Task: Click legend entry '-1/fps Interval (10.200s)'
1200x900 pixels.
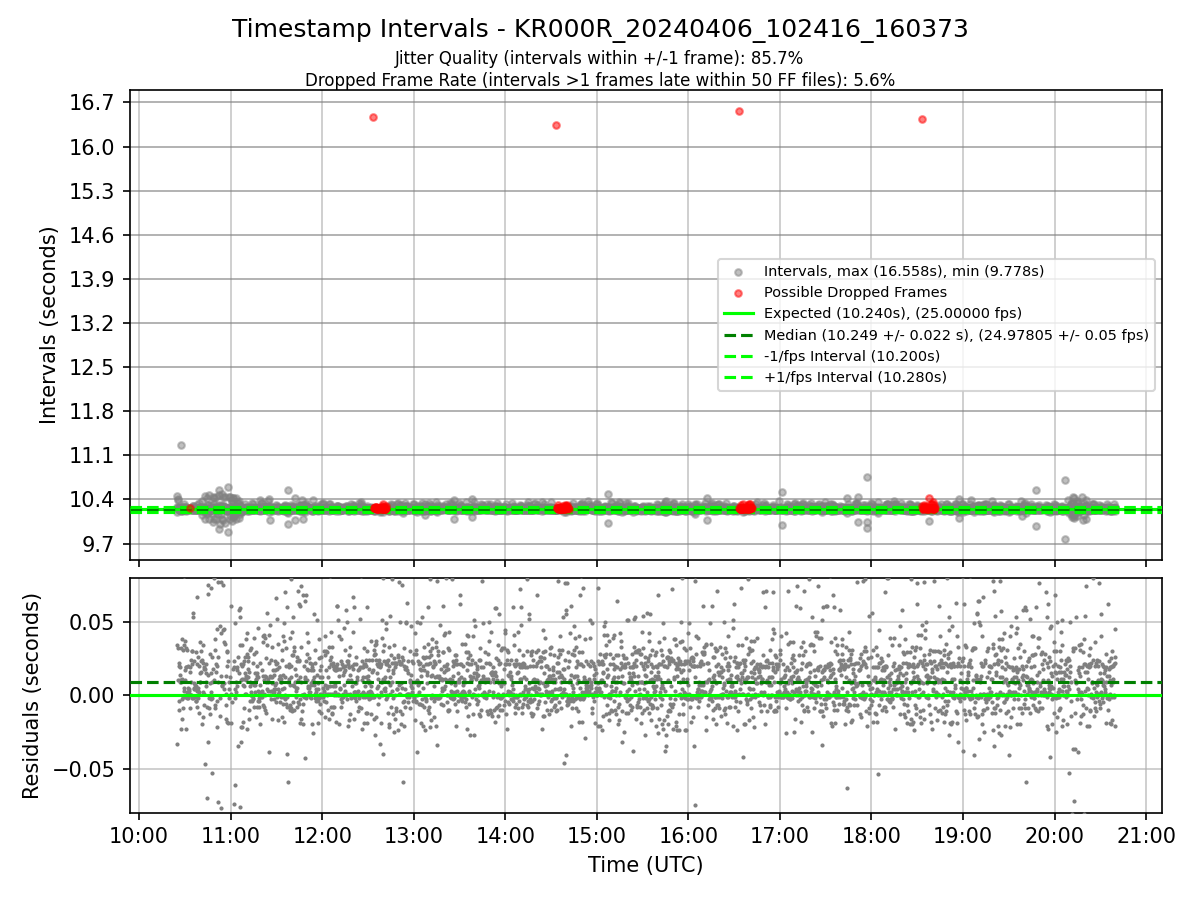Action: click(x=852, y=356)
